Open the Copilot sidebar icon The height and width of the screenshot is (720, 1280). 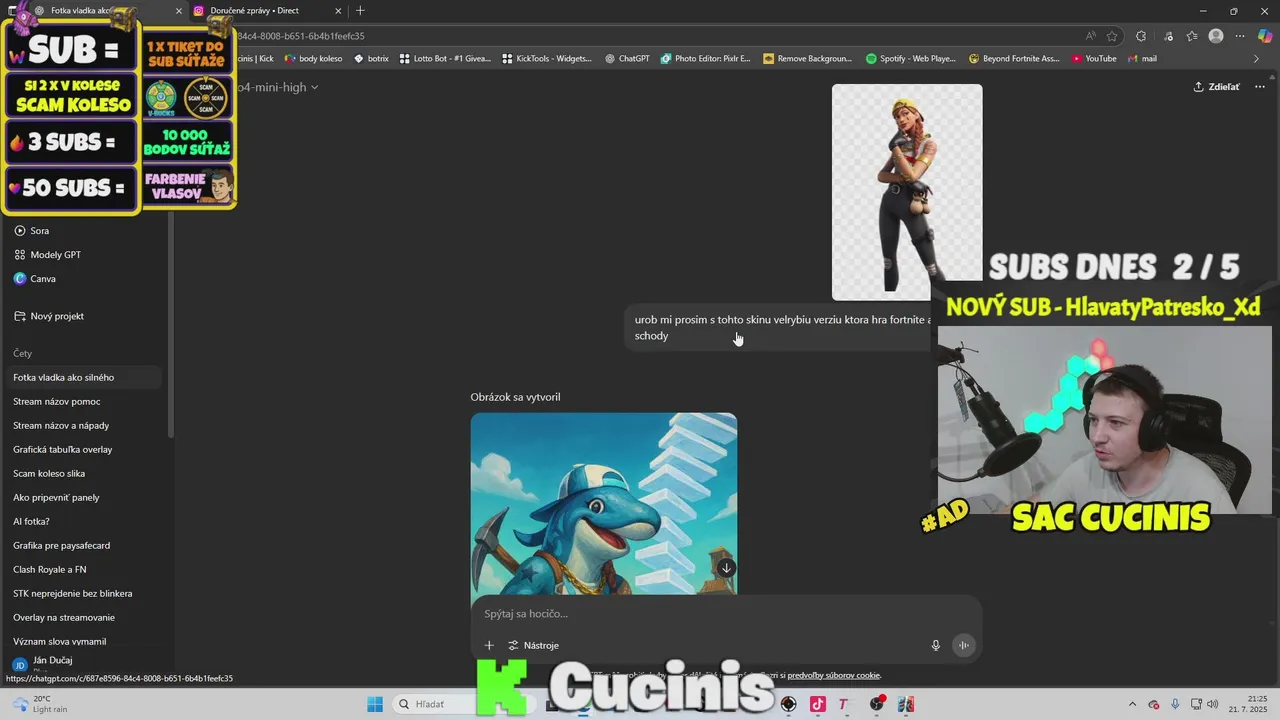pyautogui.click(x=1265, y=36)
